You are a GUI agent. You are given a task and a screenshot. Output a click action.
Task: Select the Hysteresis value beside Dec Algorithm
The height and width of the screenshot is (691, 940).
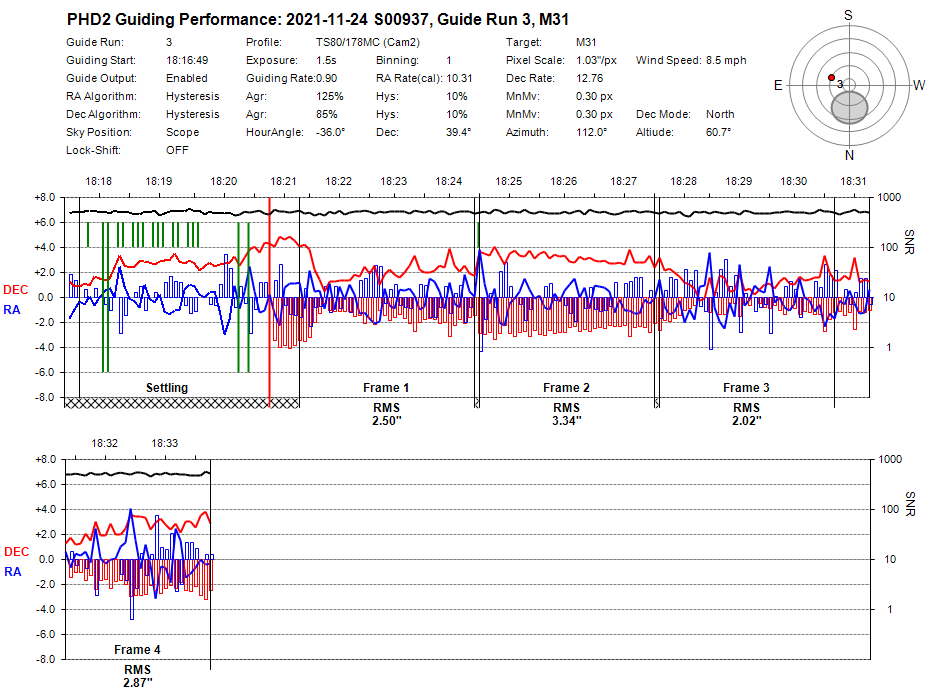(x=192, y=114)
